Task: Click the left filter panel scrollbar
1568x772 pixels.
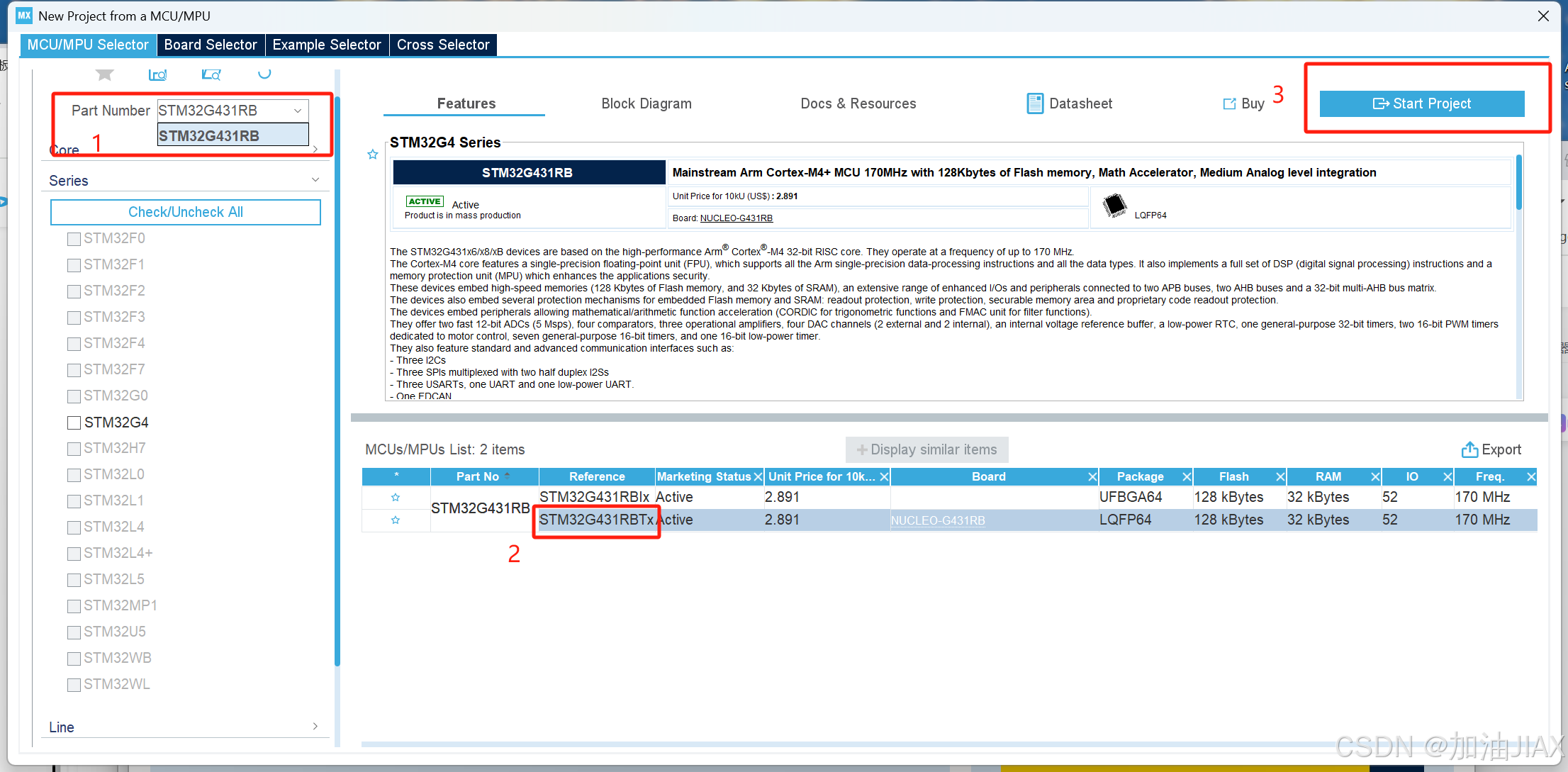Action: coord(337,383)
